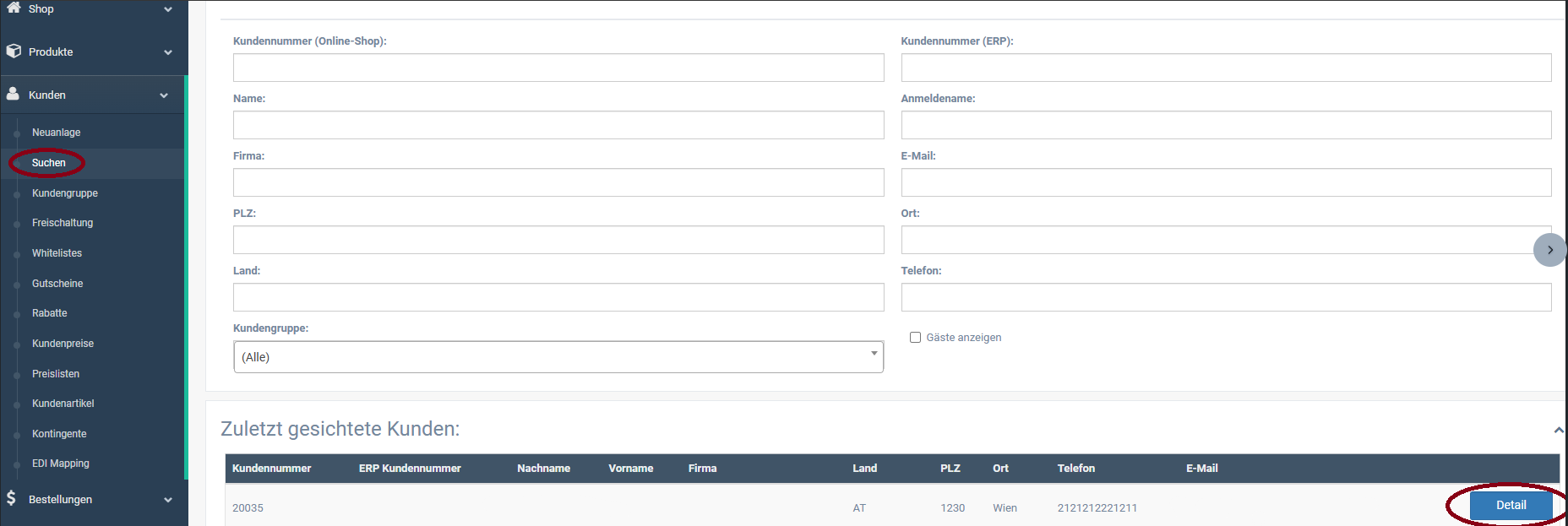Open the Kontingente menu item
Image resolution: width=1568 pixels, height=526 pixels.
59,434
